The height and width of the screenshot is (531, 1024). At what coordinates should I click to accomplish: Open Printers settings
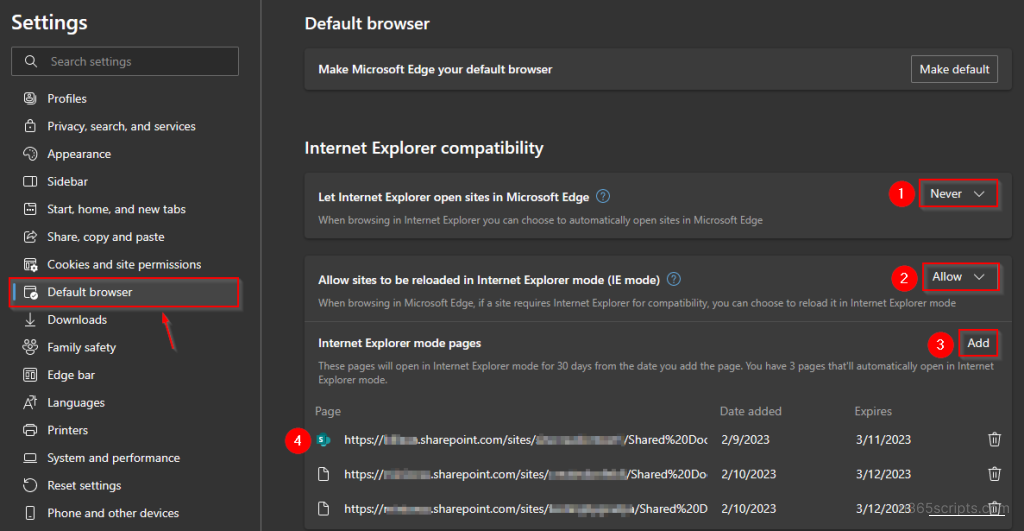pyautogui.click(x=67, y=430)
